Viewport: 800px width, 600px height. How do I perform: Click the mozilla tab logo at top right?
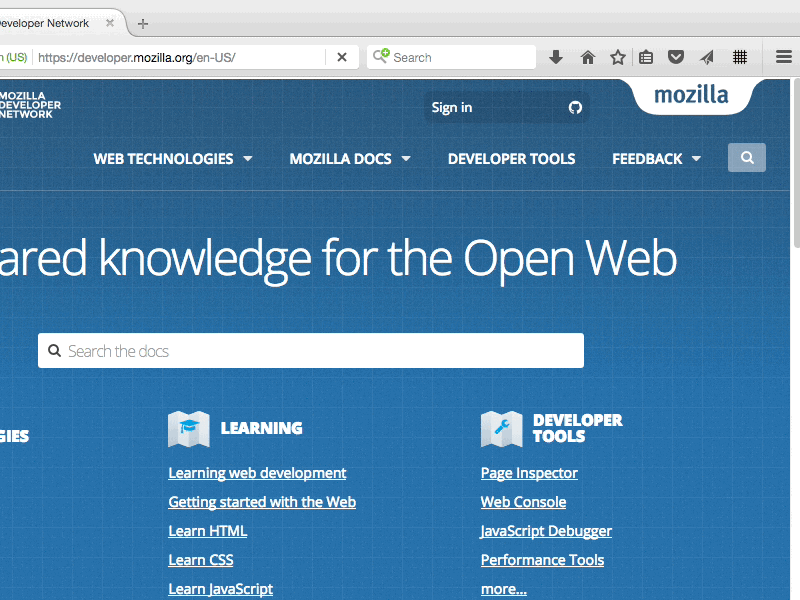tap(691, 95)
